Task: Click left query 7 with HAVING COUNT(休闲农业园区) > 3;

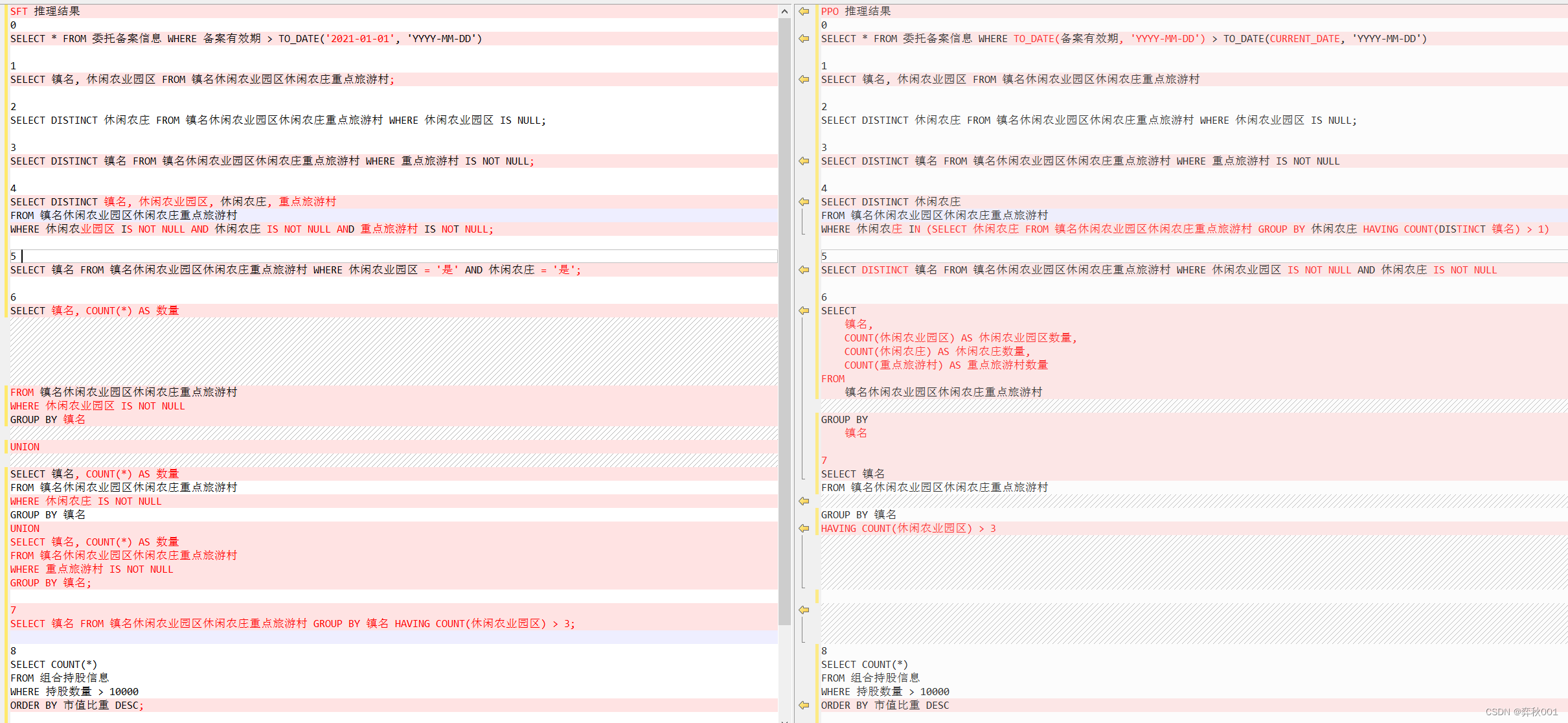Action: pos(292,623)
